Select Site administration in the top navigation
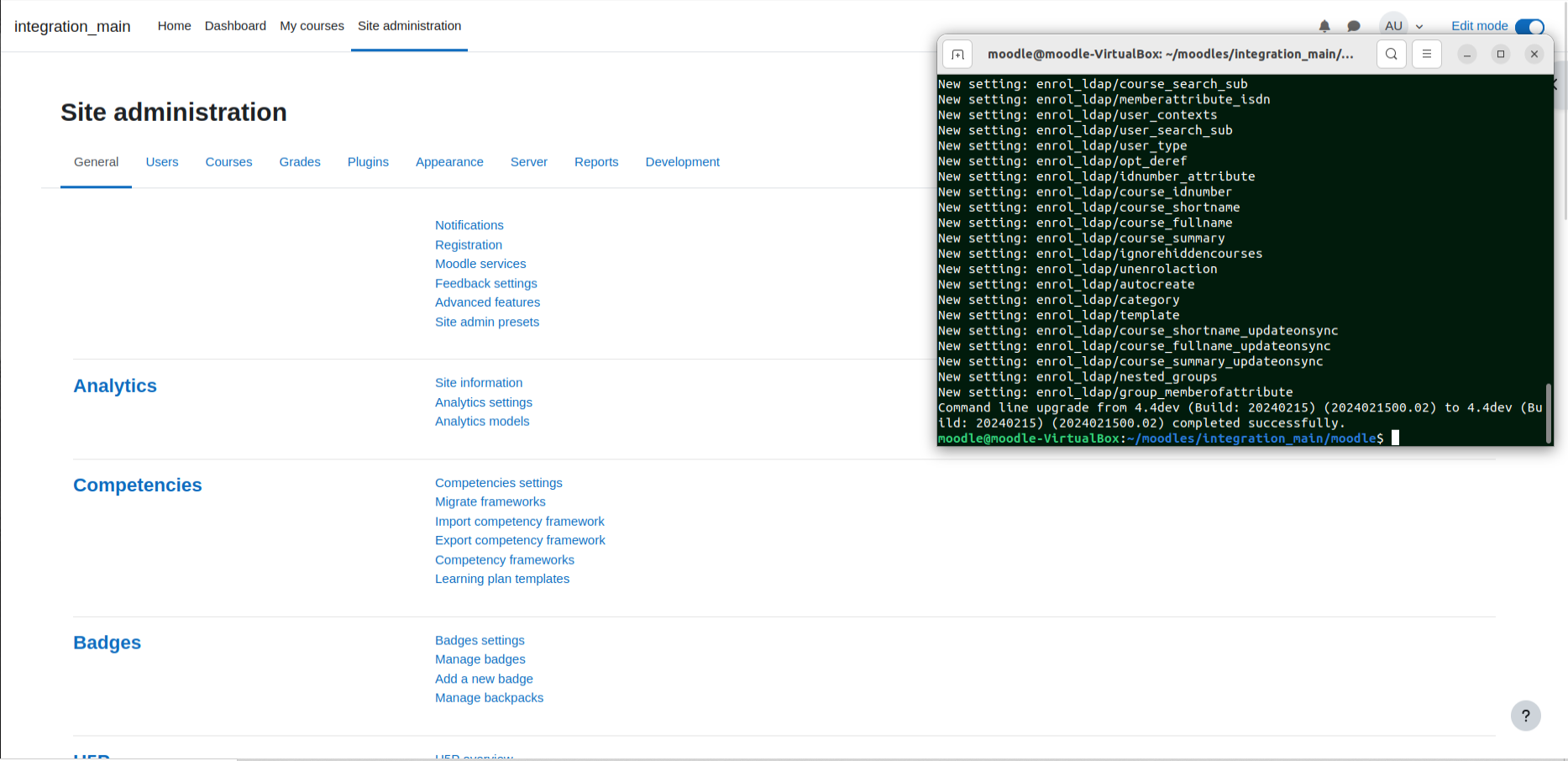 click(x=409, y=26)
